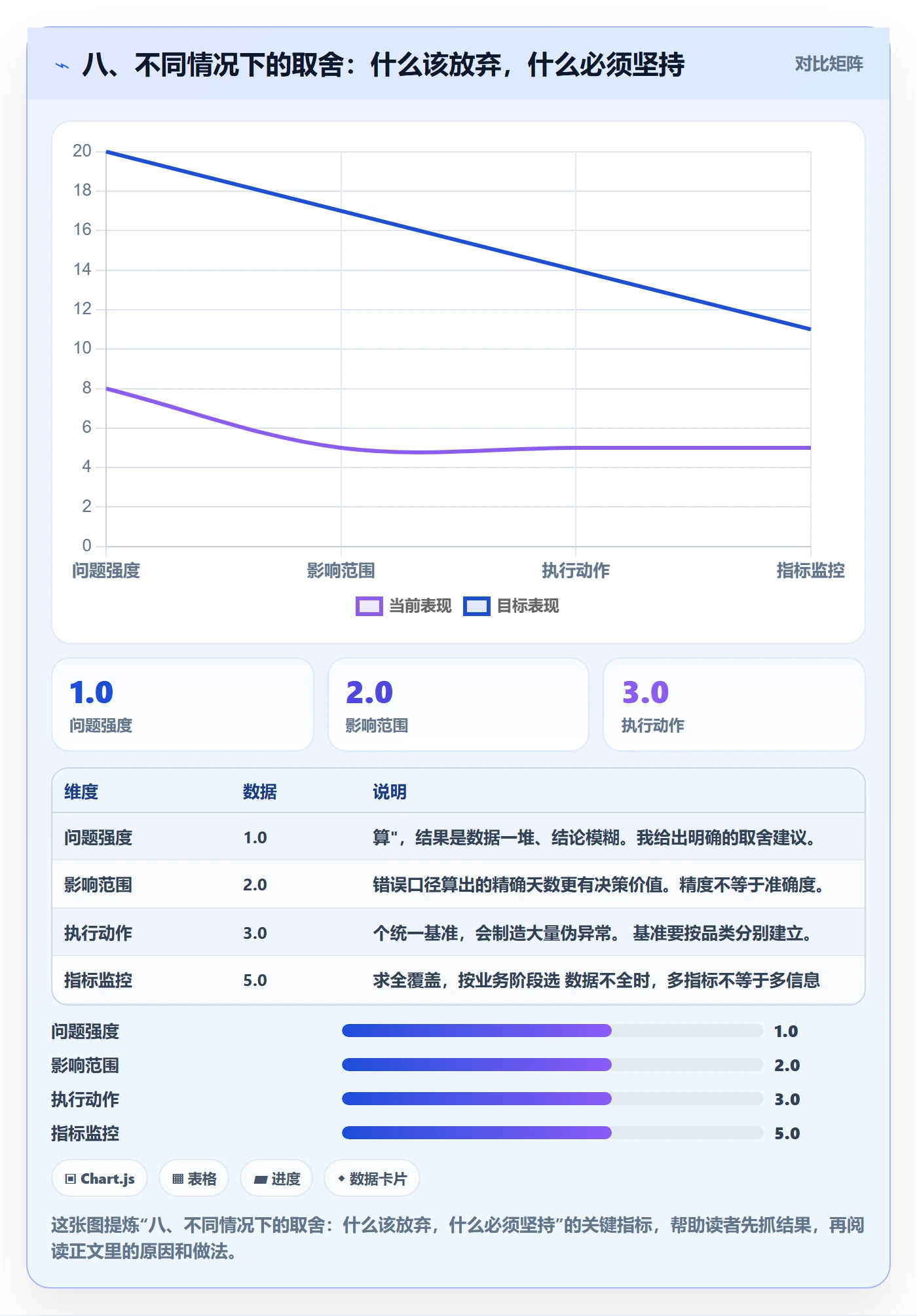Select the 执行动作 table row cell
The image size is (917, 1316).
coord(98,933)
